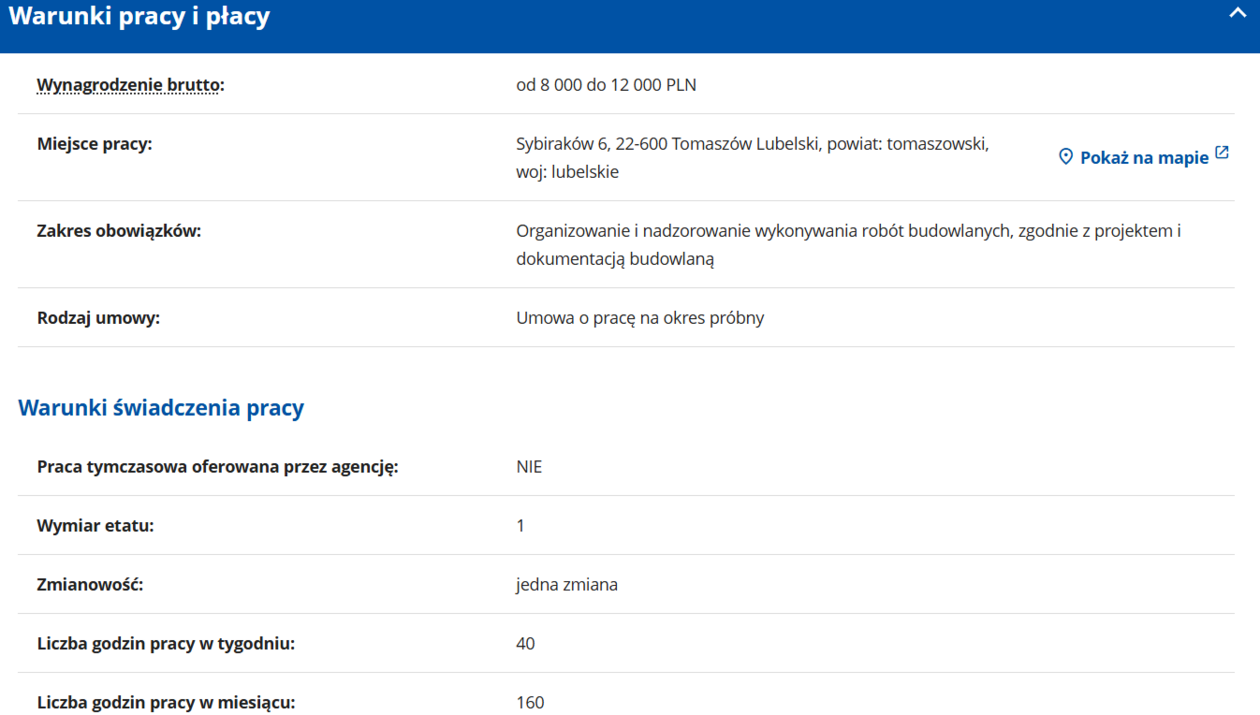This screenshot has width=1260, height=715.
Task: Click the jedna zmiana value
Action: point(567,585)
